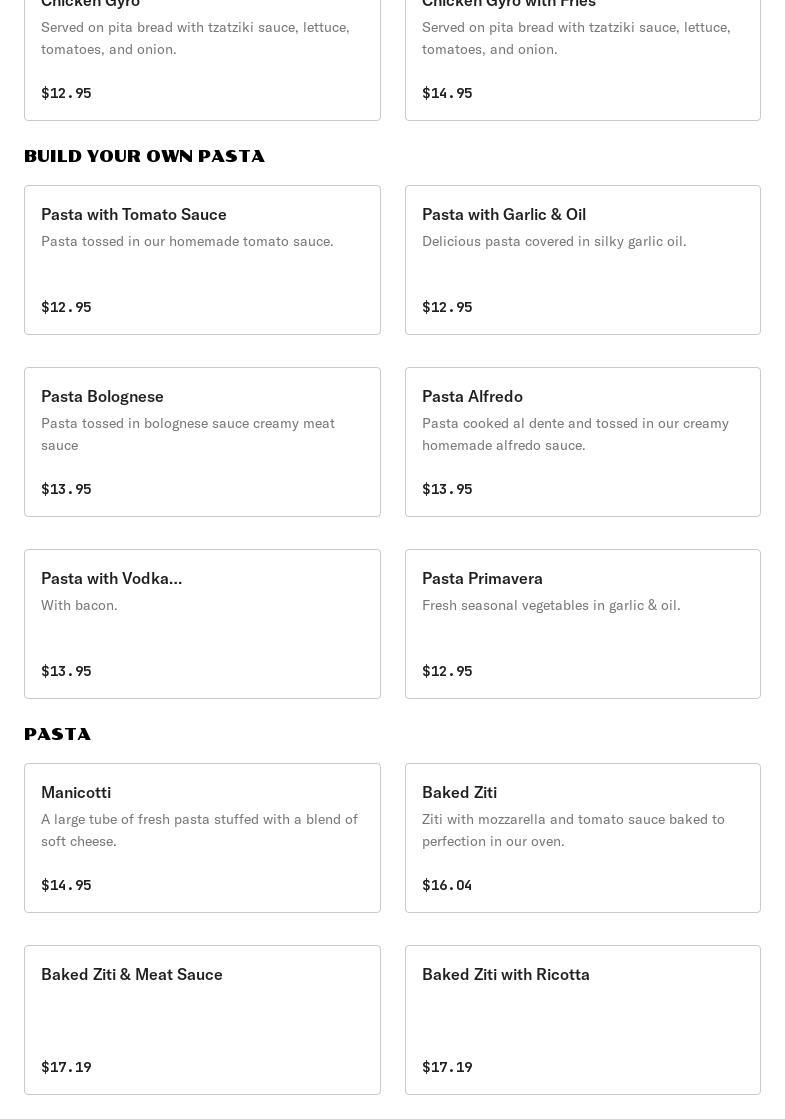
Task: Click the $16.04 price on Baked Ziti
Action: (x=447, y=885)
